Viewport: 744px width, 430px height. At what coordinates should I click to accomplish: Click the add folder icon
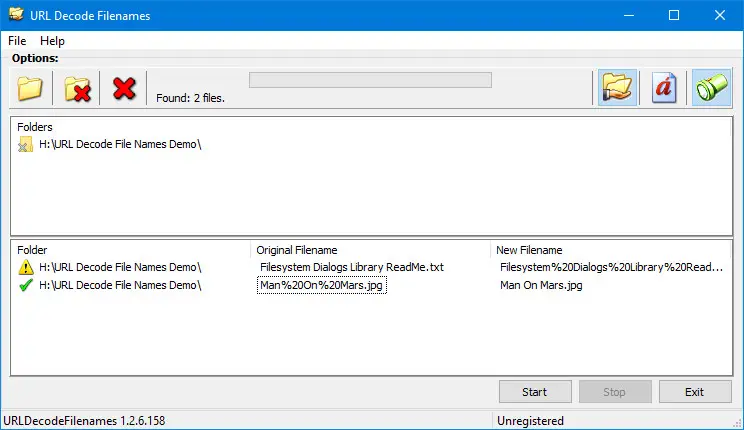coord(30,88)
